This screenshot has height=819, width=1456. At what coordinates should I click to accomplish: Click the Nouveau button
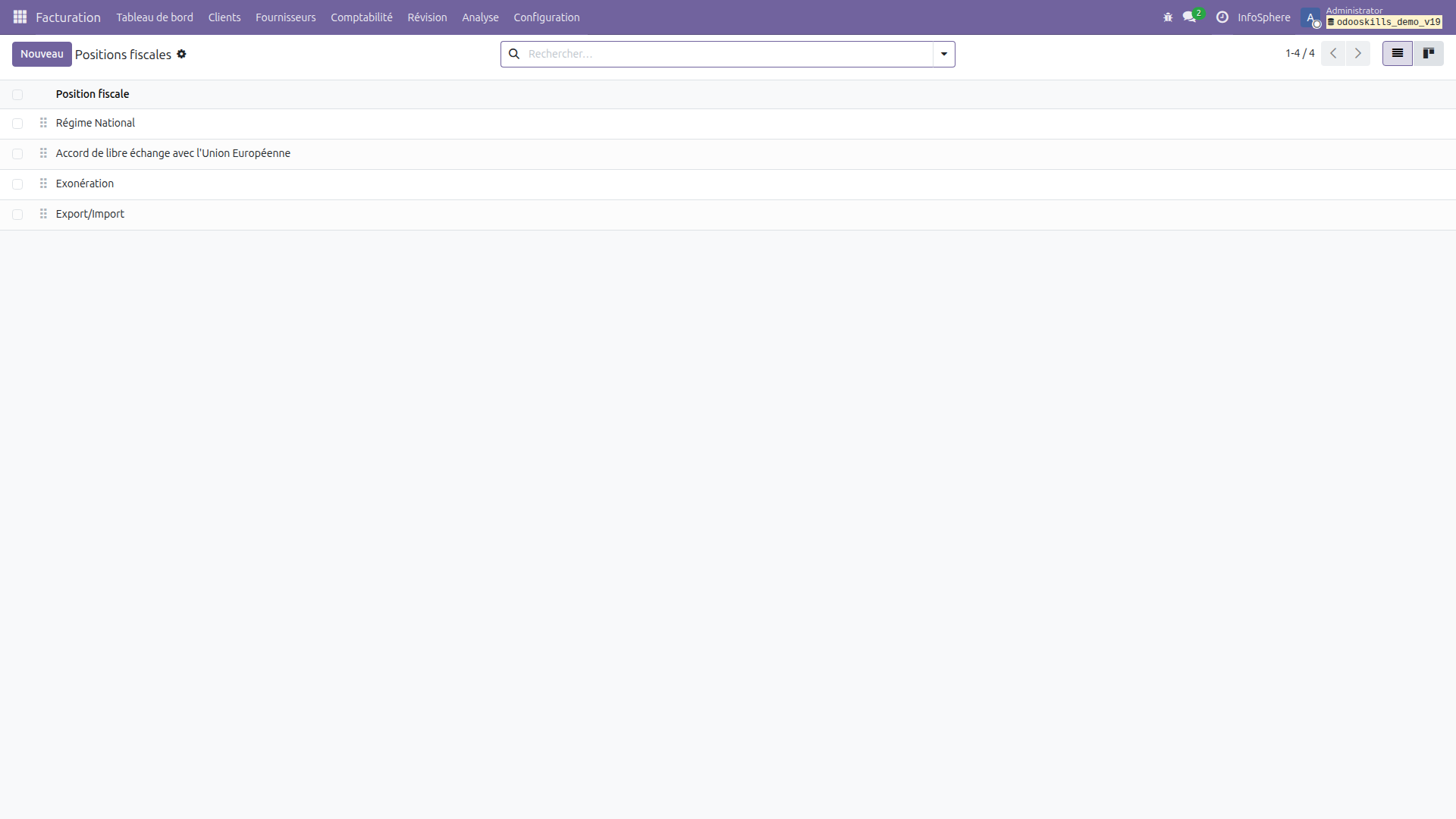[x=42, y=54]
